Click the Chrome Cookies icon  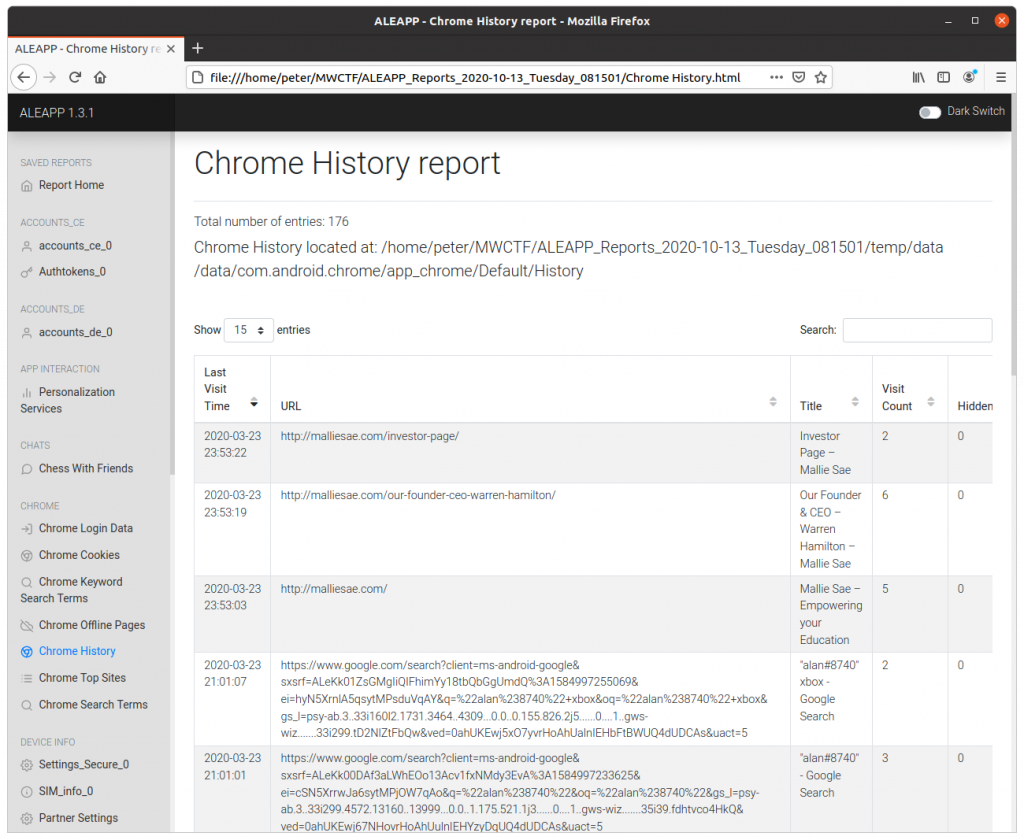coord(27,556)
